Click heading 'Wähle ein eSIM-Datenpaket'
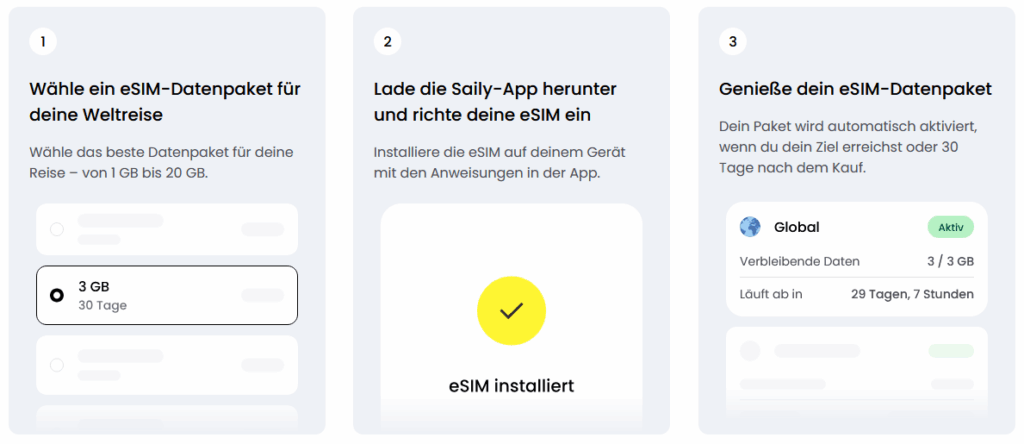The image size is (1024, 444). pos(165,89)
